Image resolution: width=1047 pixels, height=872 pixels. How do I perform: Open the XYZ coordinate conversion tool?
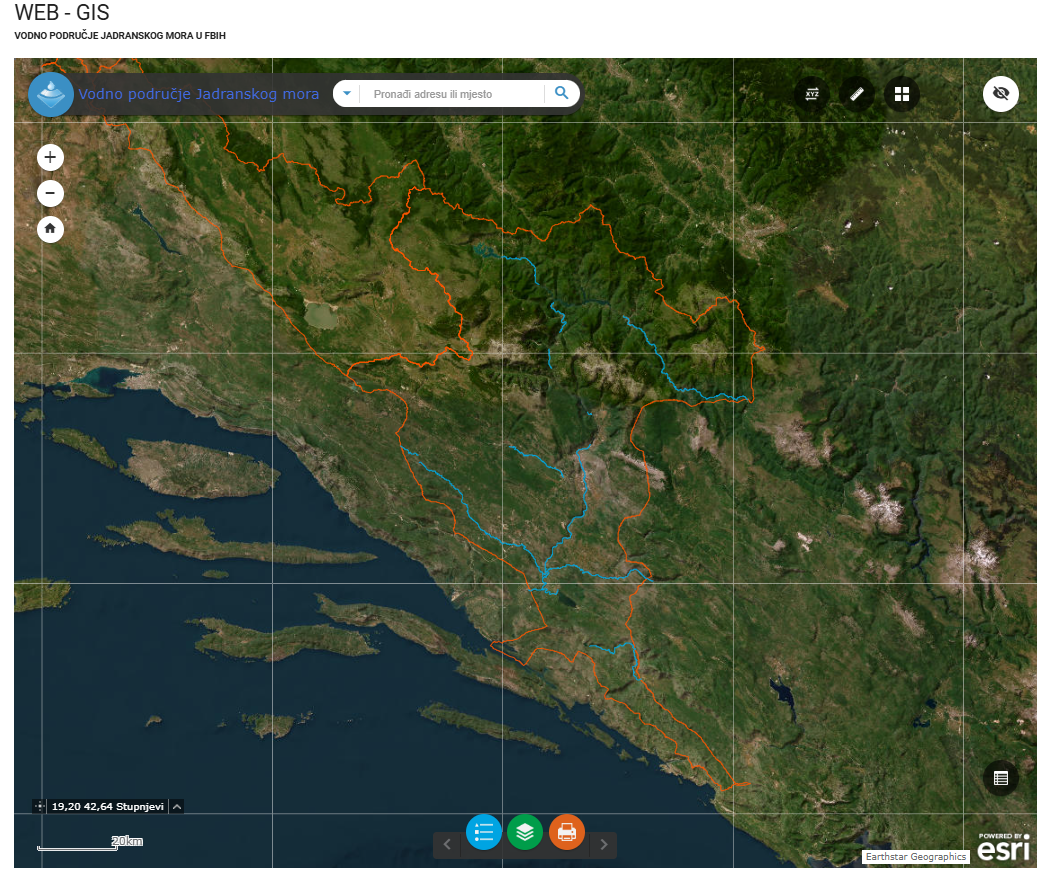click(x=812, y=94)
